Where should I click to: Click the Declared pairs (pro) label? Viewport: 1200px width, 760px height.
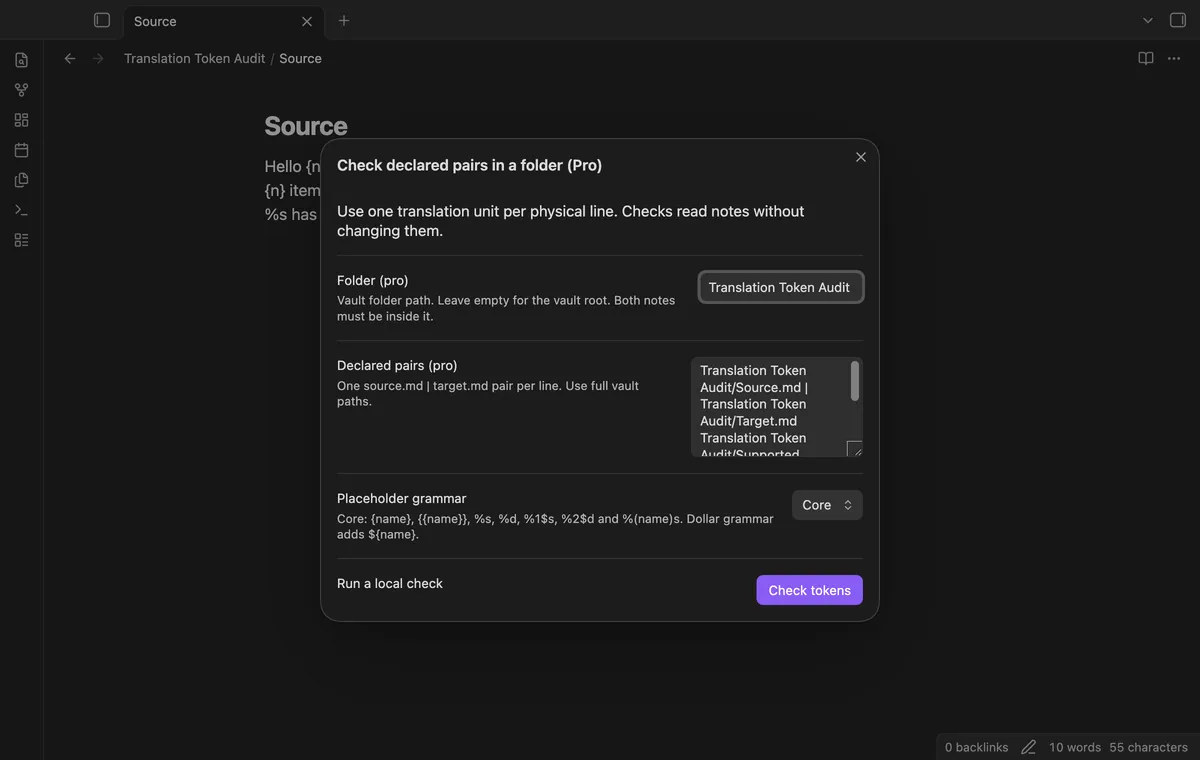[397, 365]
